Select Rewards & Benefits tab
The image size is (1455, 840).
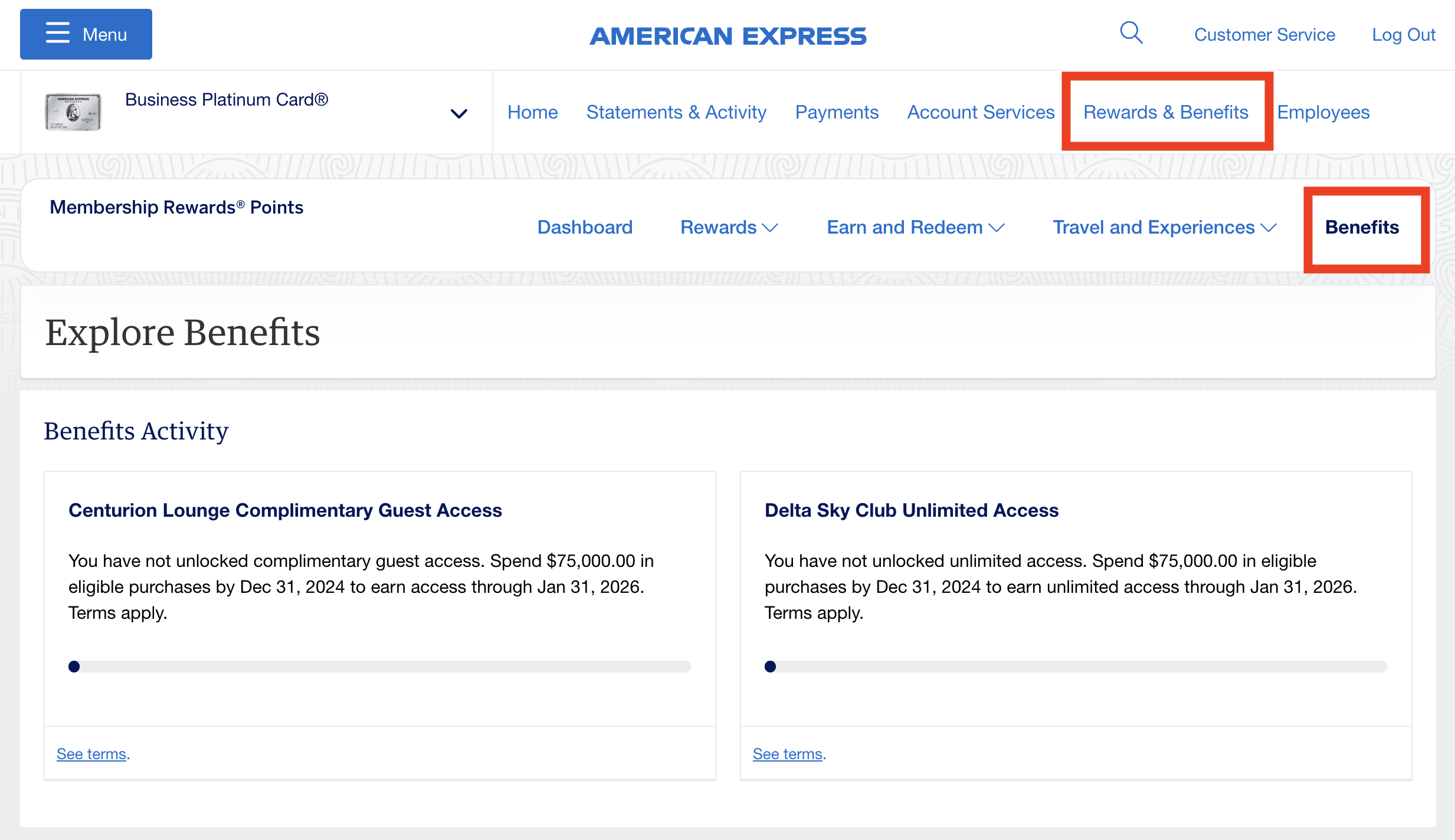point(1166,112)
